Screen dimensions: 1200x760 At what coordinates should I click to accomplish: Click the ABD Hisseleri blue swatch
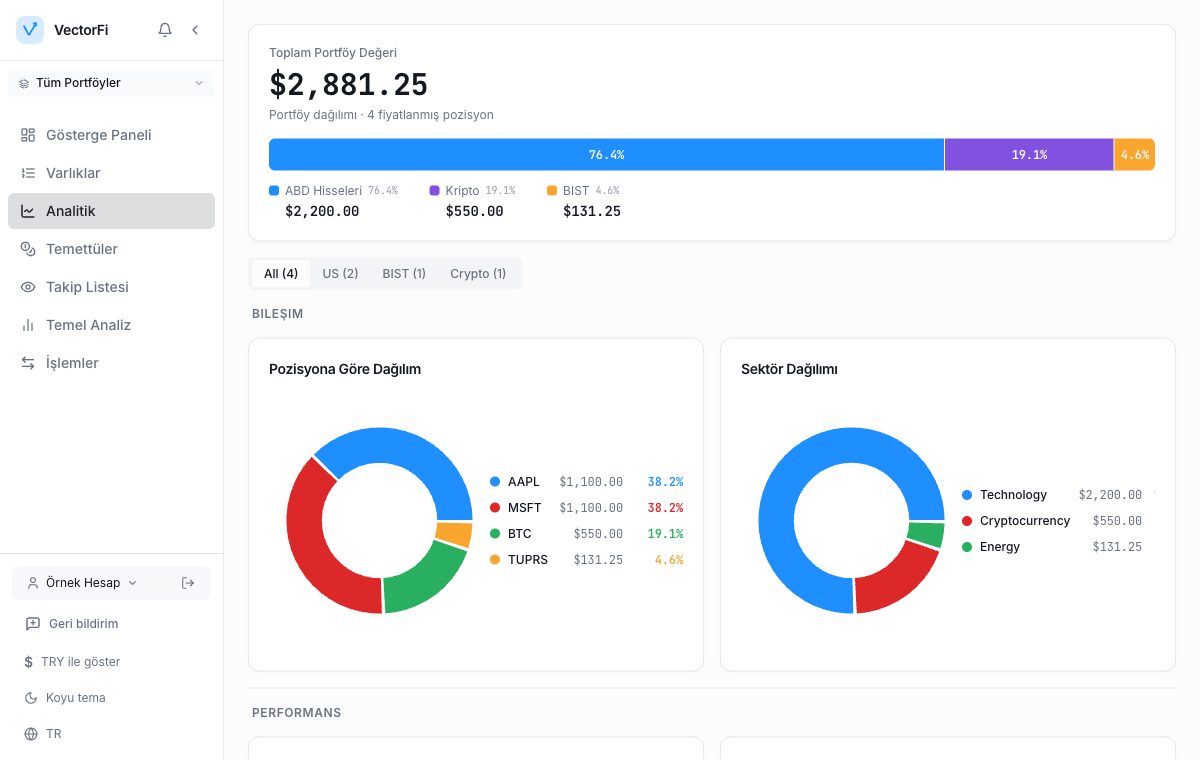pyautogui.click(x=274, y=190)
